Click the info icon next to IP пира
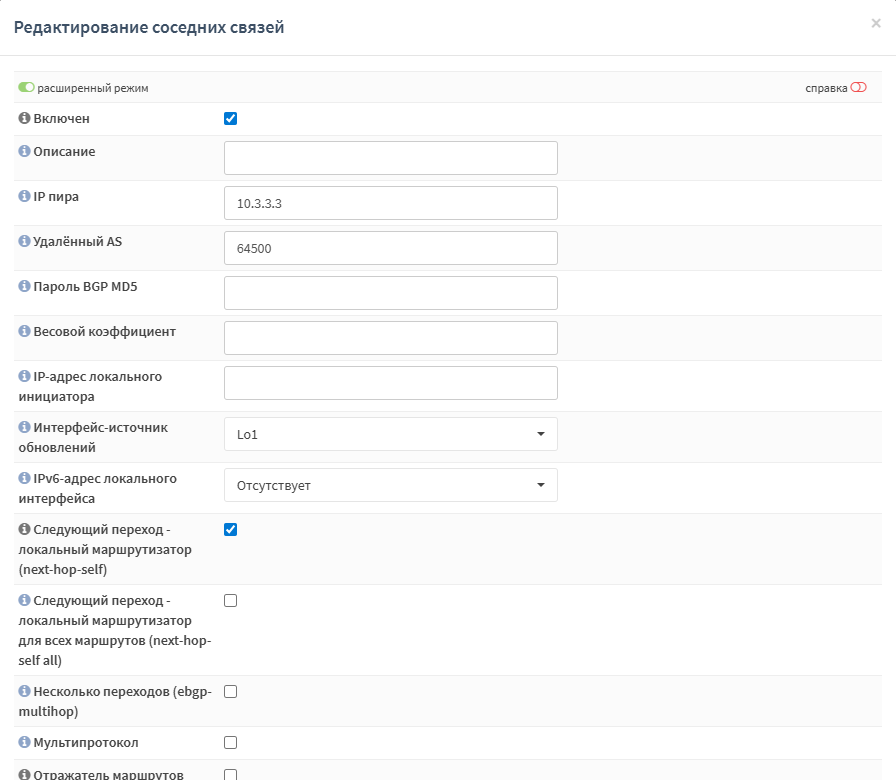The width and height of the screenshot is (896, 780). (25, 197)
